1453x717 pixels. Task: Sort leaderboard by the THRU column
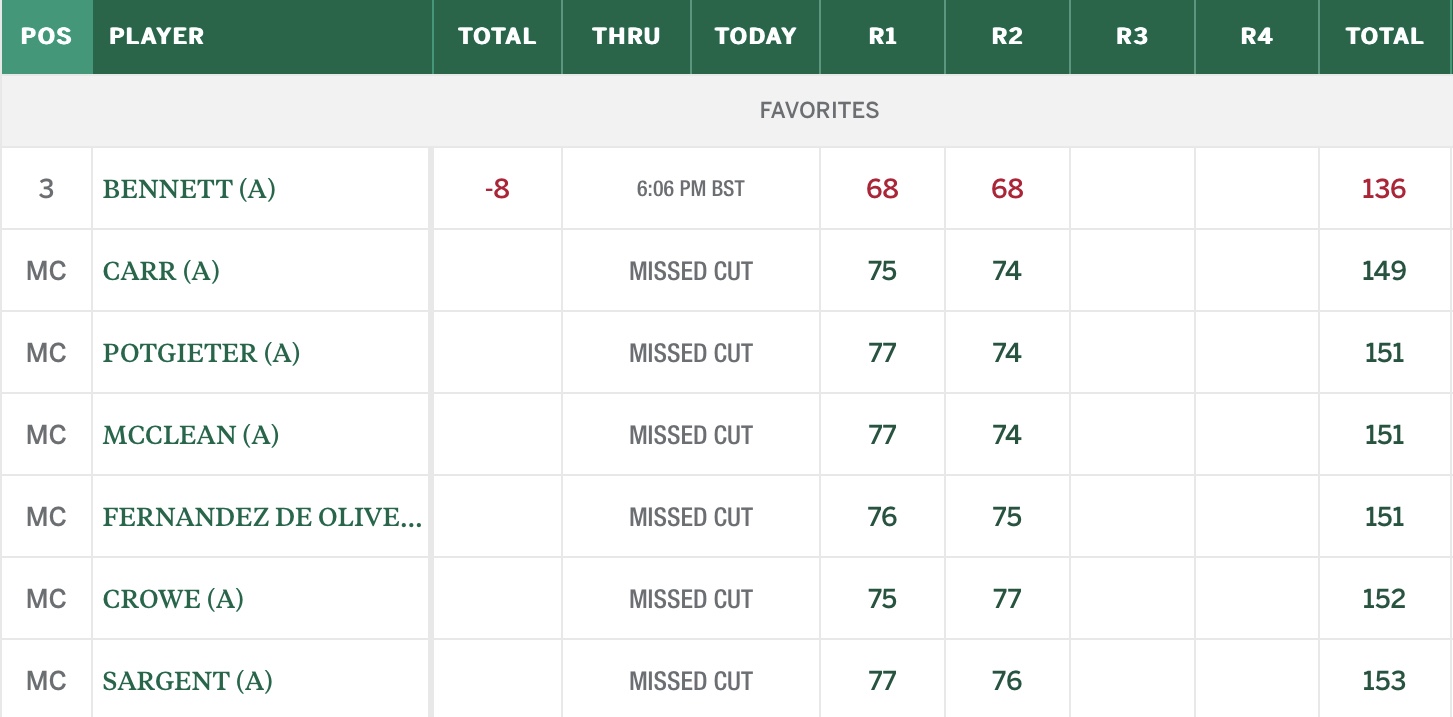[x=626, y=36]
